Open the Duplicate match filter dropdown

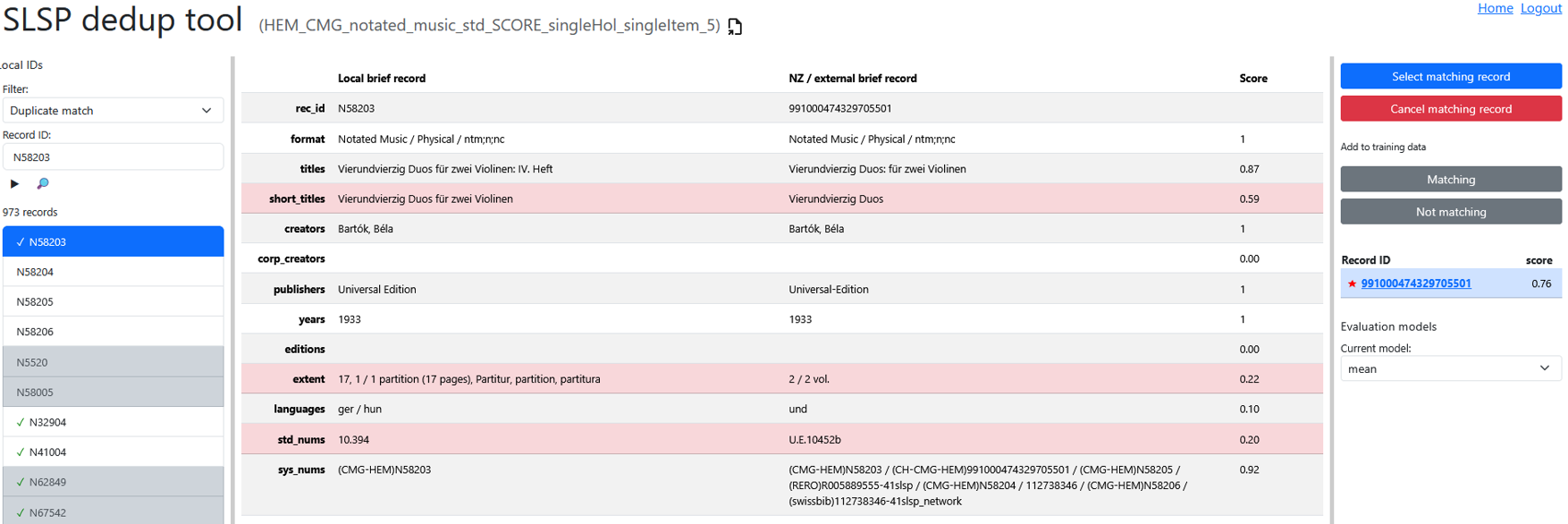point(113,111)
